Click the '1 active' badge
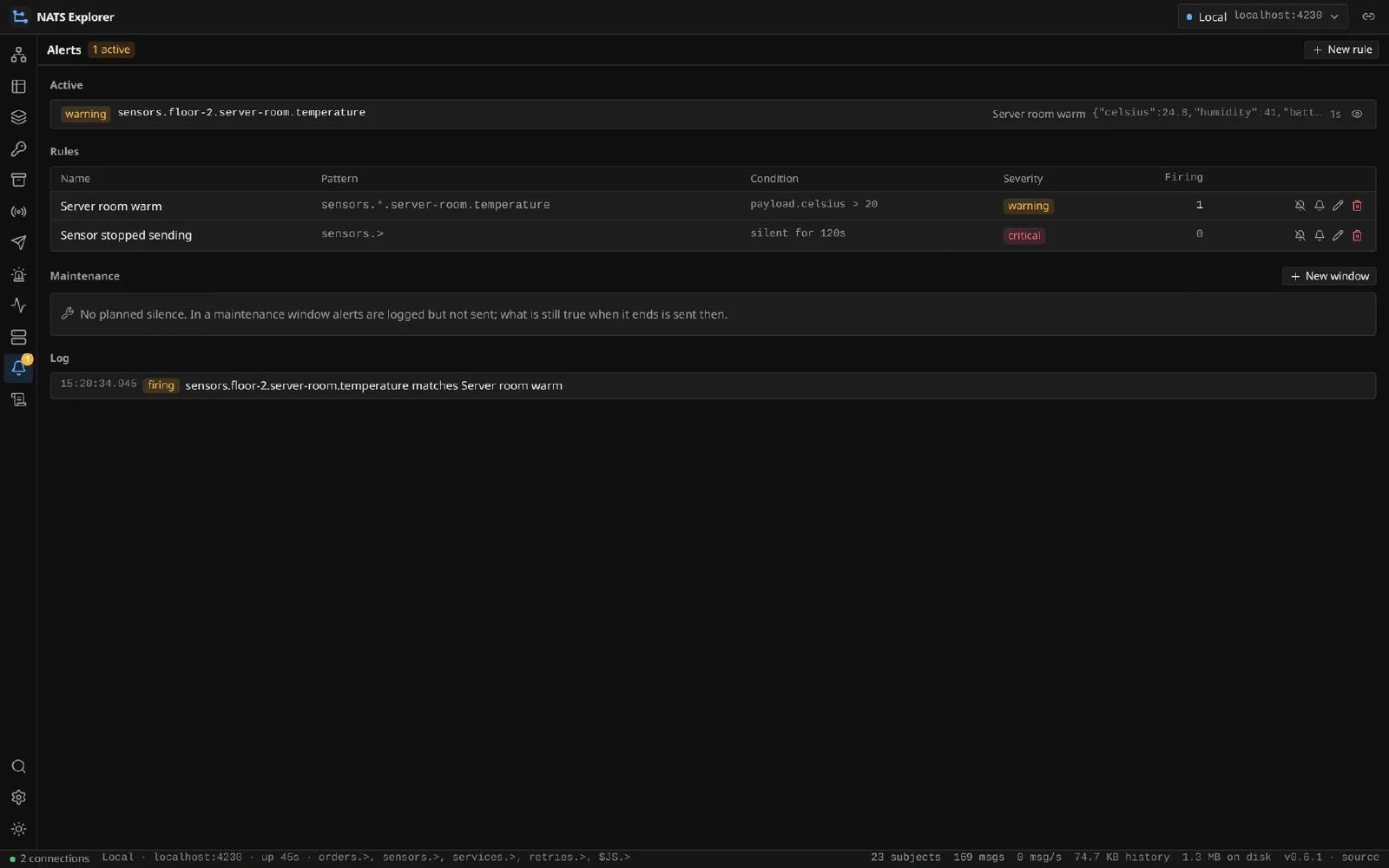 (111, 49)
